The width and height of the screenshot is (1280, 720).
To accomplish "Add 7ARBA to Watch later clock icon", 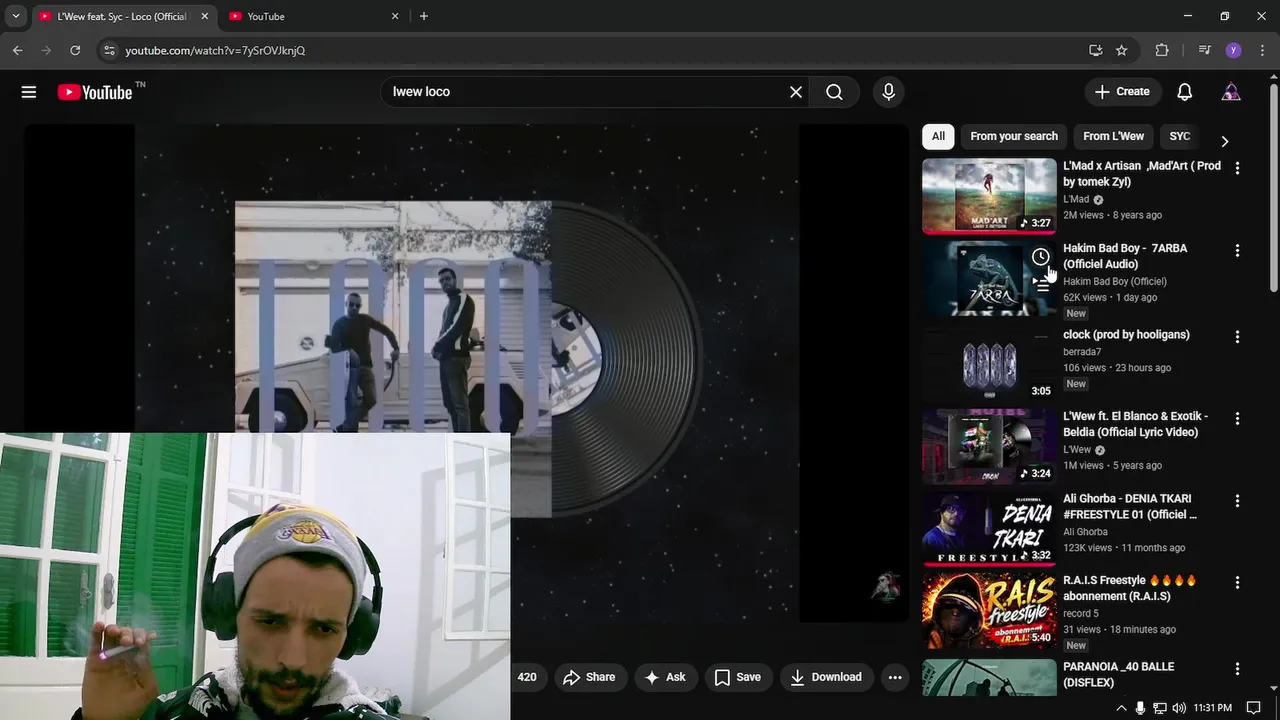I will [1041, 257].
